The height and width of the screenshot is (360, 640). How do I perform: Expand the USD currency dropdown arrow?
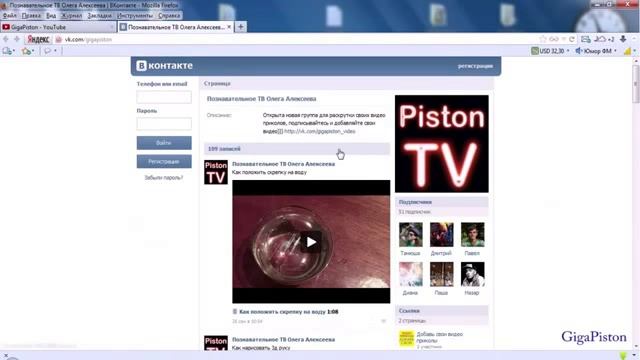(568, 51)
